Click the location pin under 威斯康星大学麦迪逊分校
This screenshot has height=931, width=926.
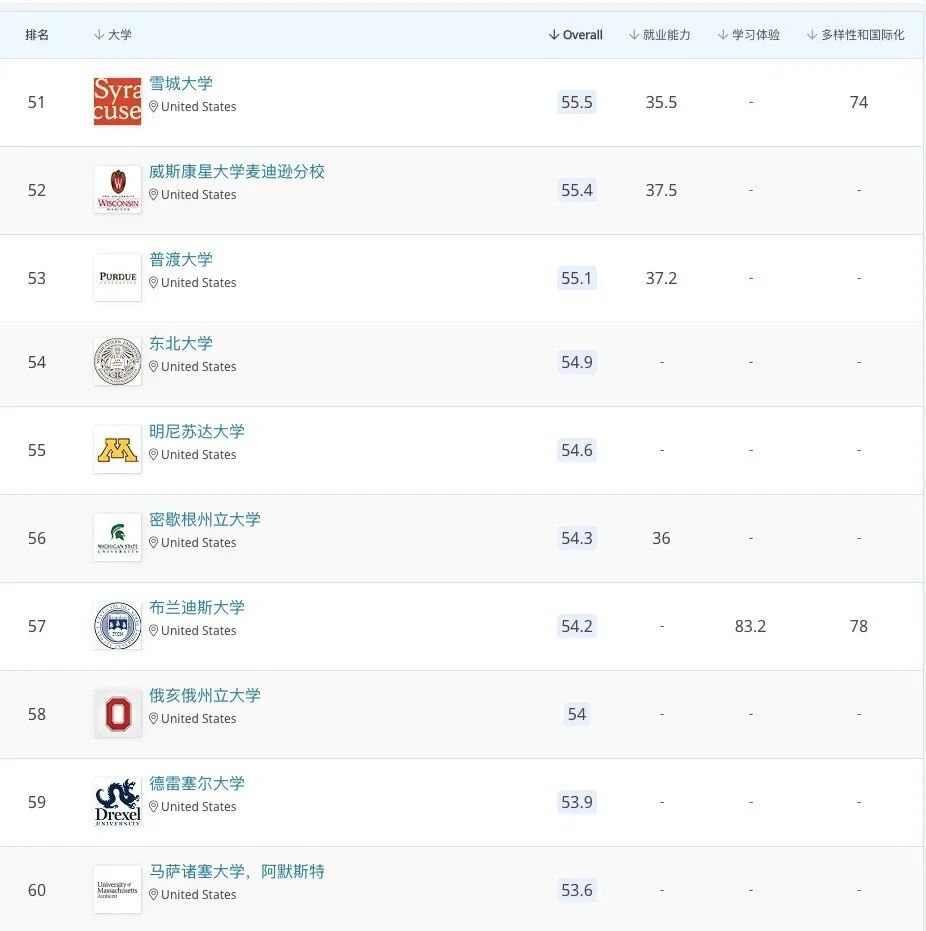tap(153, 195)
